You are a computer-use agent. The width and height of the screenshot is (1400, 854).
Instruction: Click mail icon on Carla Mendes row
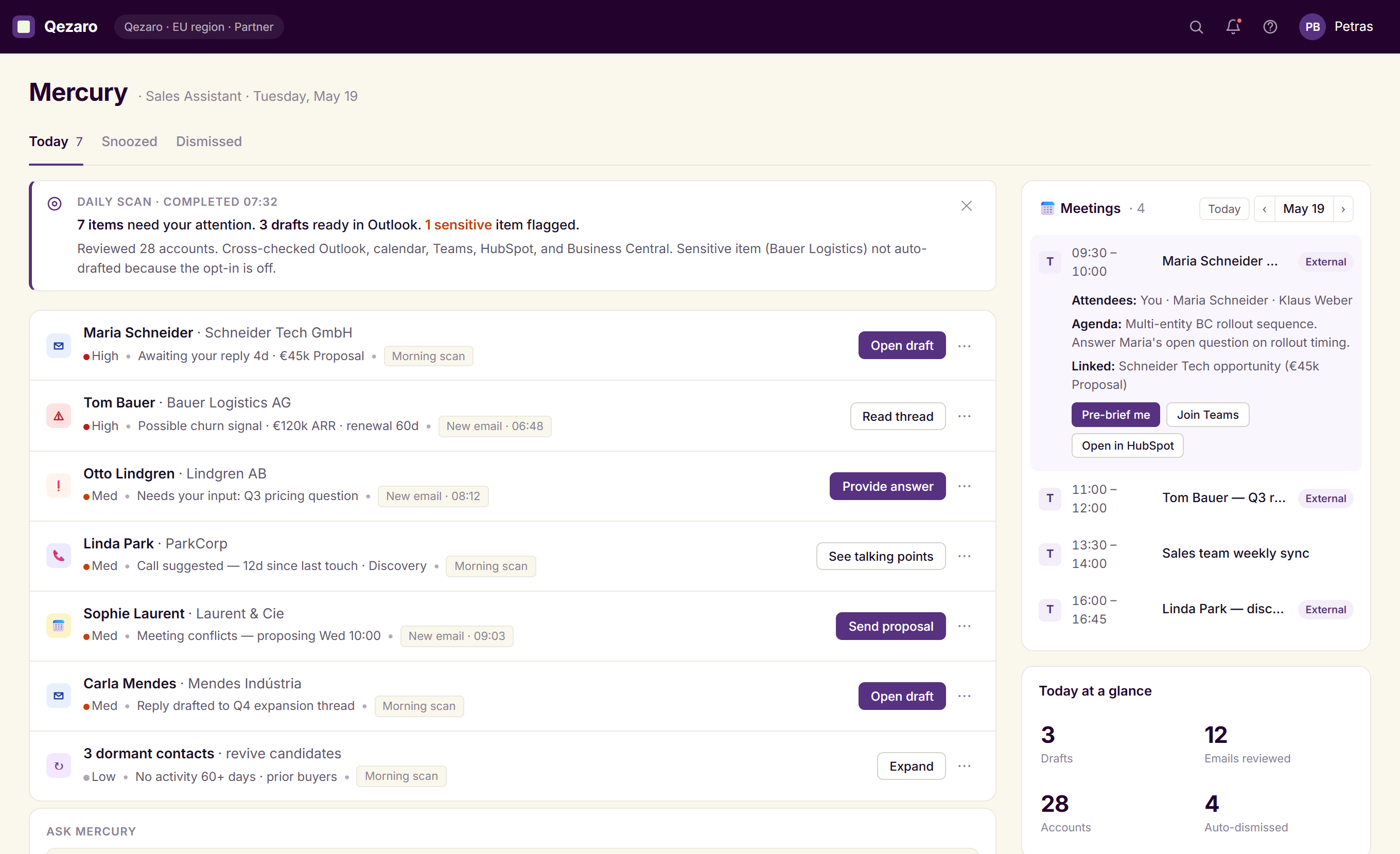click(x=59, y=696)
